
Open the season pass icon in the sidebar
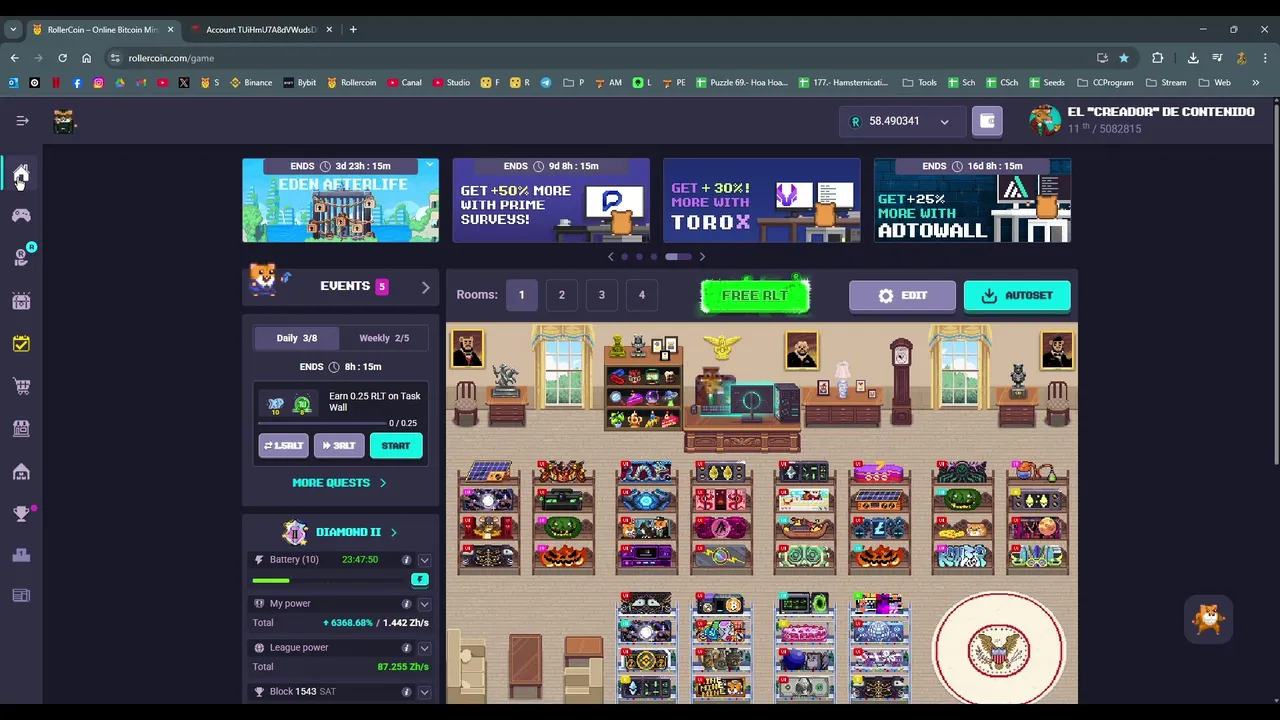[21, 300]
